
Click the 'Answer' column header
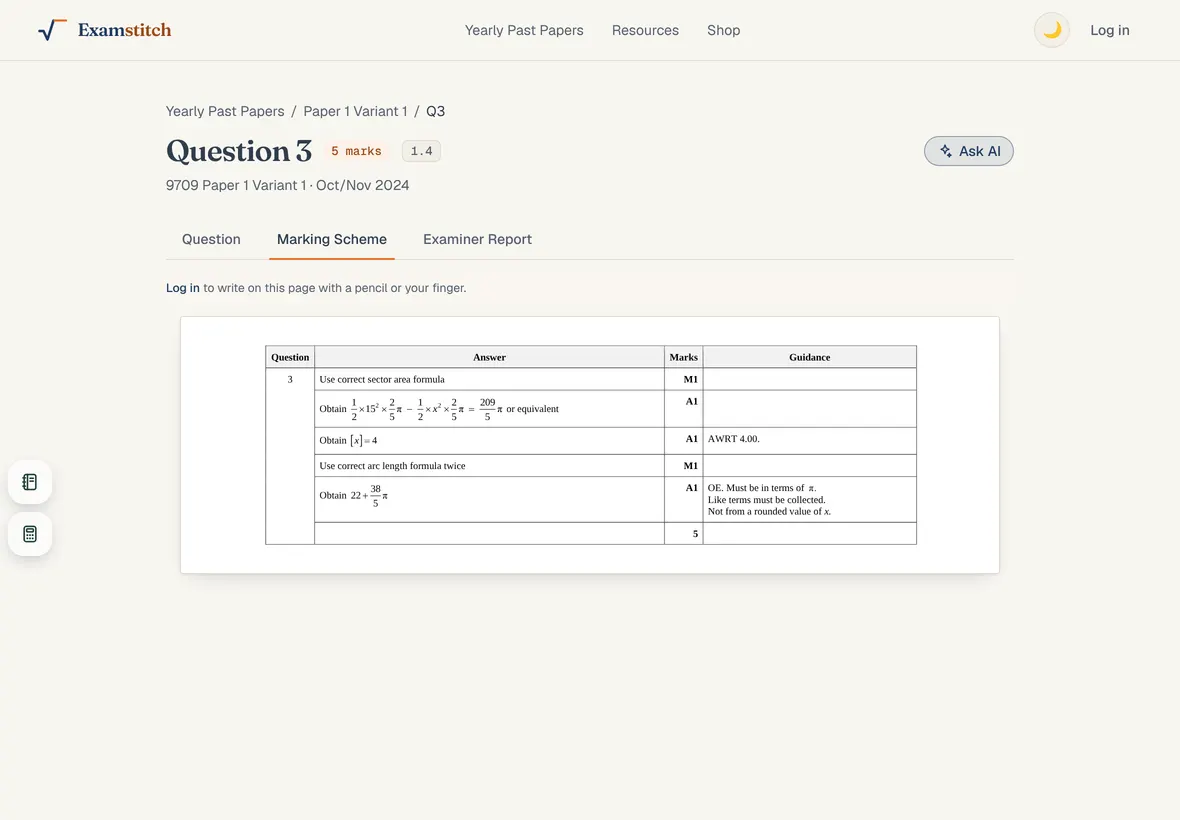(489, 357)
